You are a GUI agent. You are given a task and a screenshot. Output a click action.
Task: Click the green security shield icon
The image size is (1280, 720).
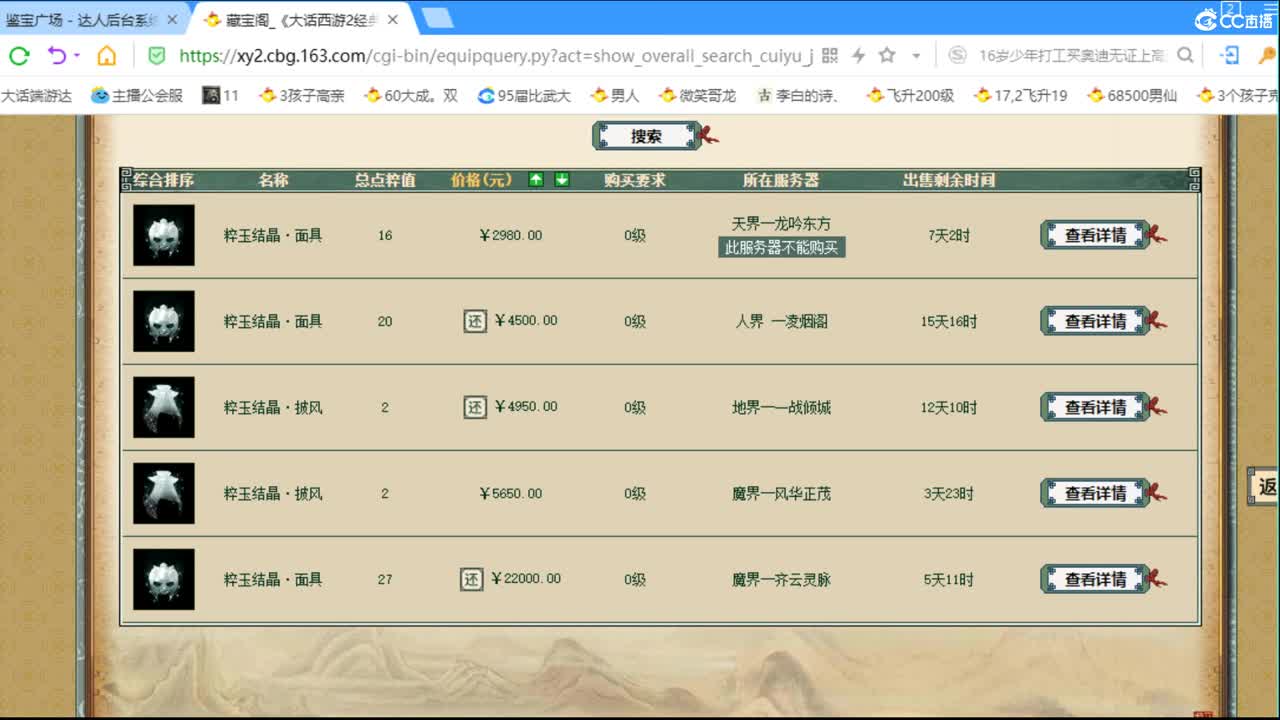(x=156, y=55)
